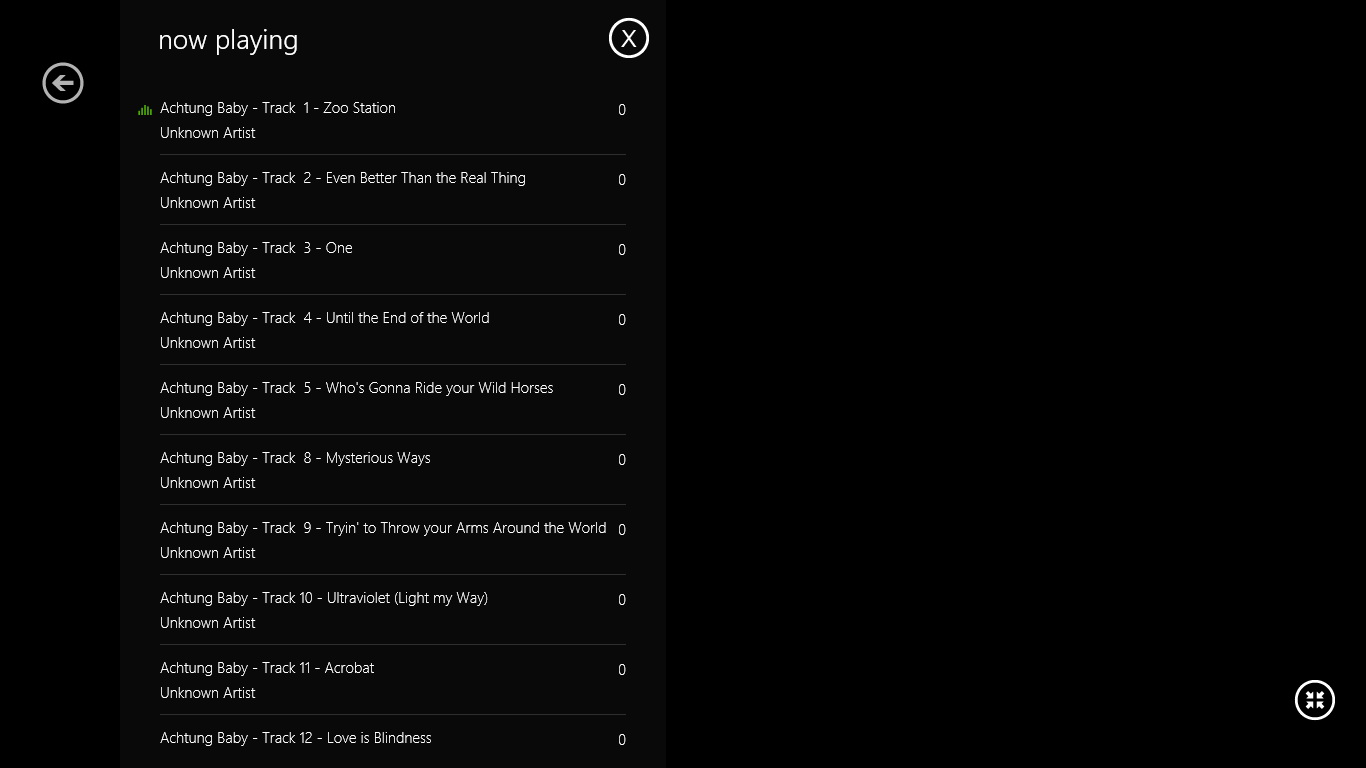The image size is (1366, 768).
Task: Choose Track 4 - Until the End of the World
Action: [x=393, y=330]
